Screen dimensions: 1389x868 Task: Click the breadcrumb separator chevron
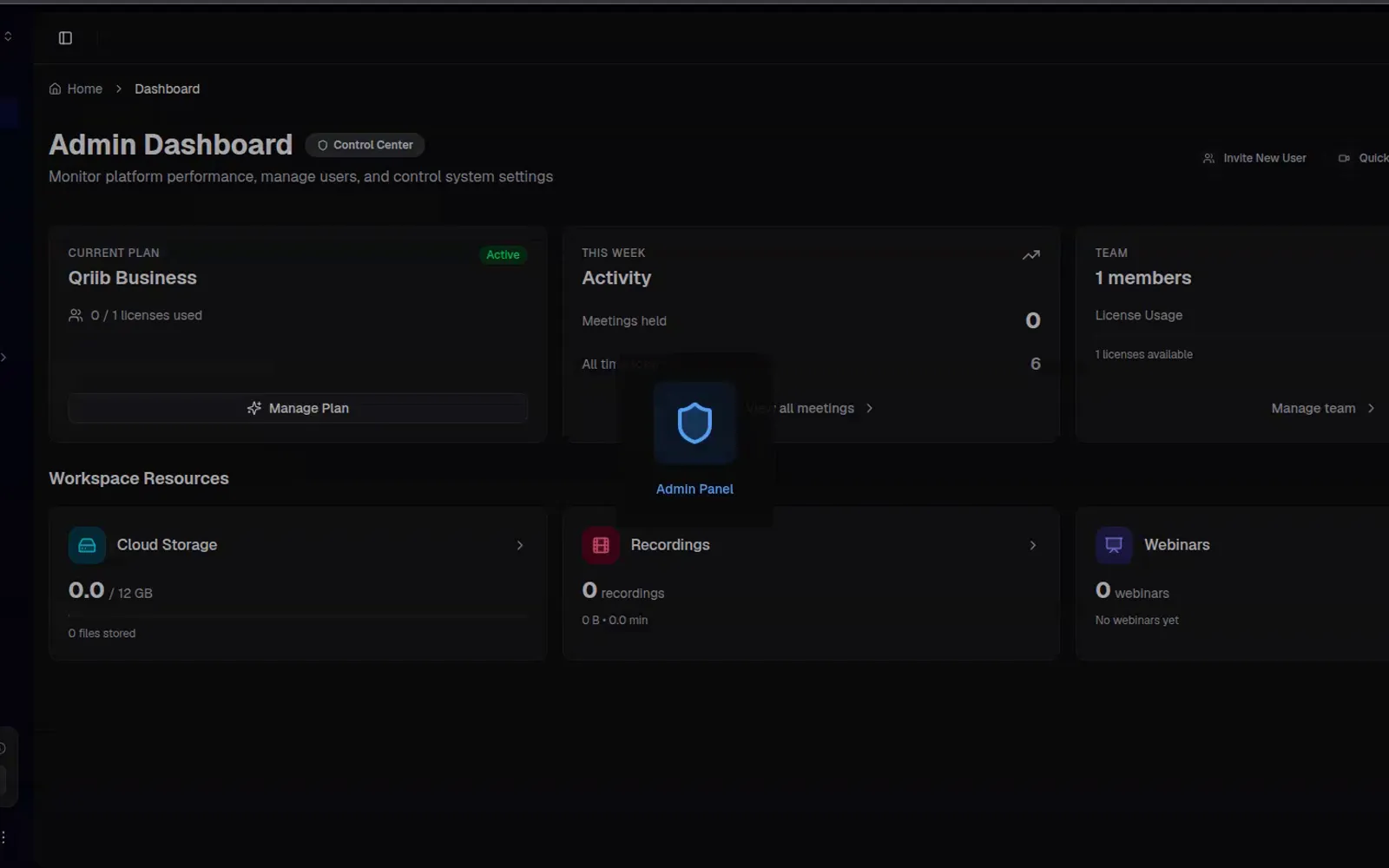point(119,89)
